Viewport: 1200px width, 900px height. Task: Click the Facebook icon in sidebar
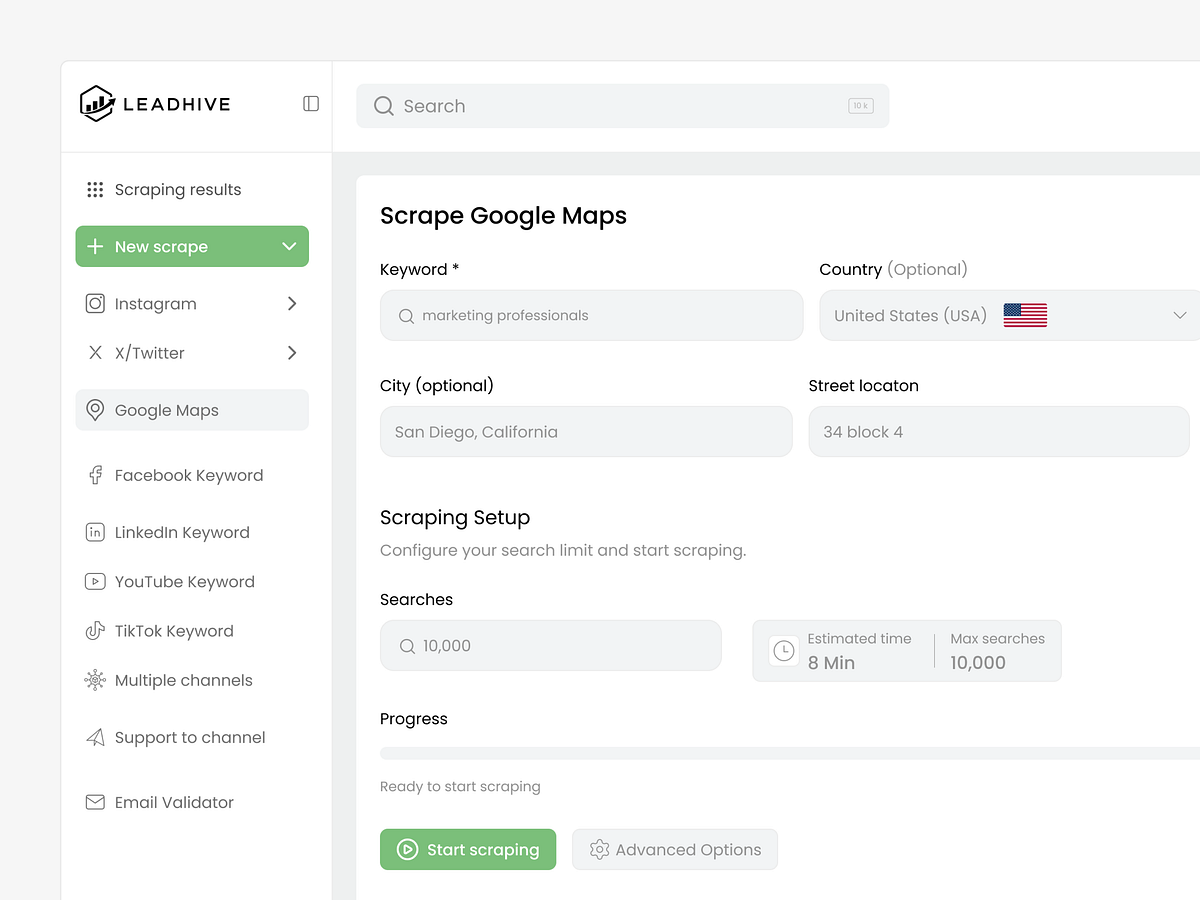95,476
